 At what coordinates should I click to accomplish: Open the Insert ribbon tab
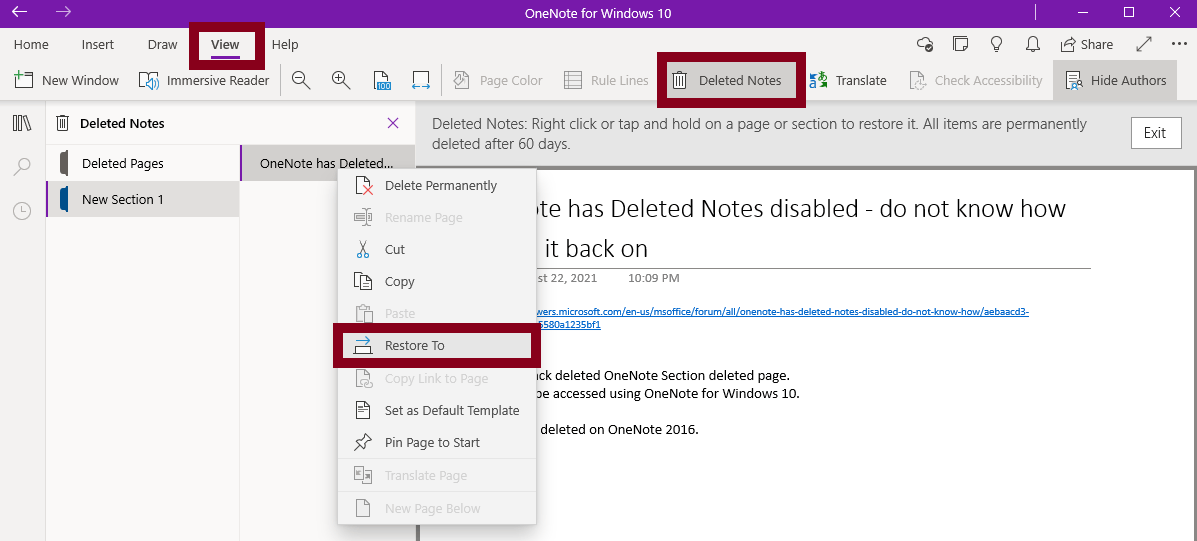tap(98, 44)
